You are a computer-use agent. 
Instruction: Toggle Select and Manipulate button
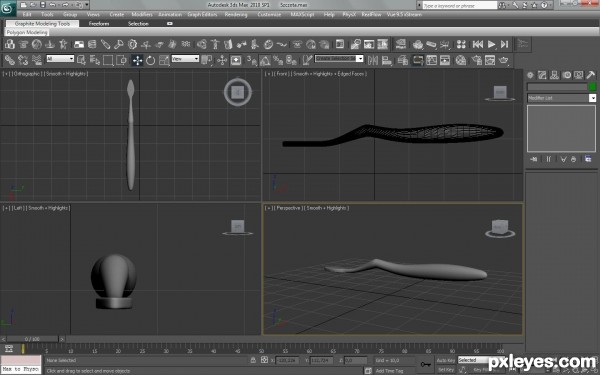point(222,60)
